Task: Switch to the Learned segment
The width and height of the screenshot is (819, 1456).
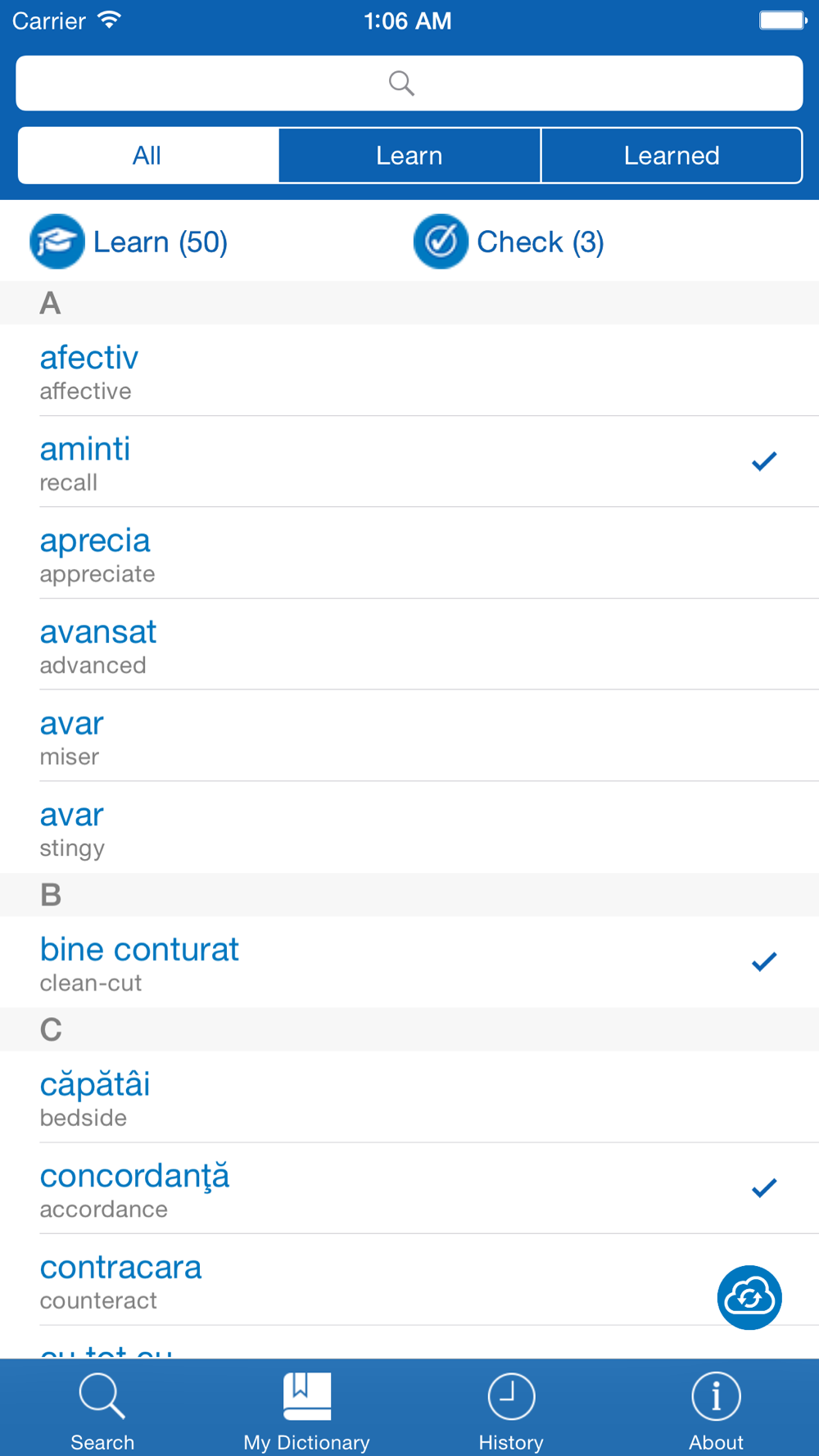Action: pos(672,155)
